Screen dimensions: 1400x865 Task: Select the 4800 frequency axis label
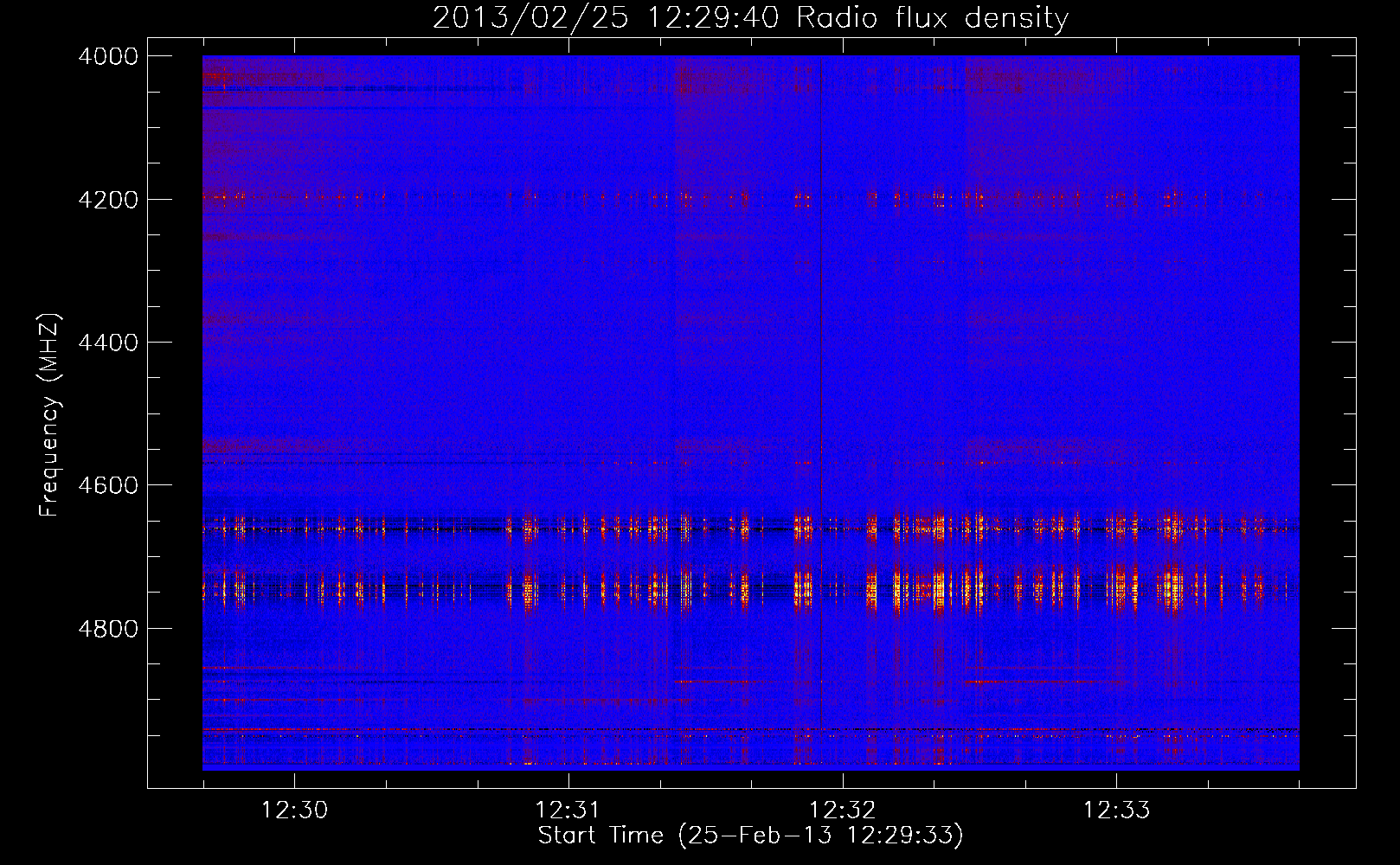tap(108, 629)
